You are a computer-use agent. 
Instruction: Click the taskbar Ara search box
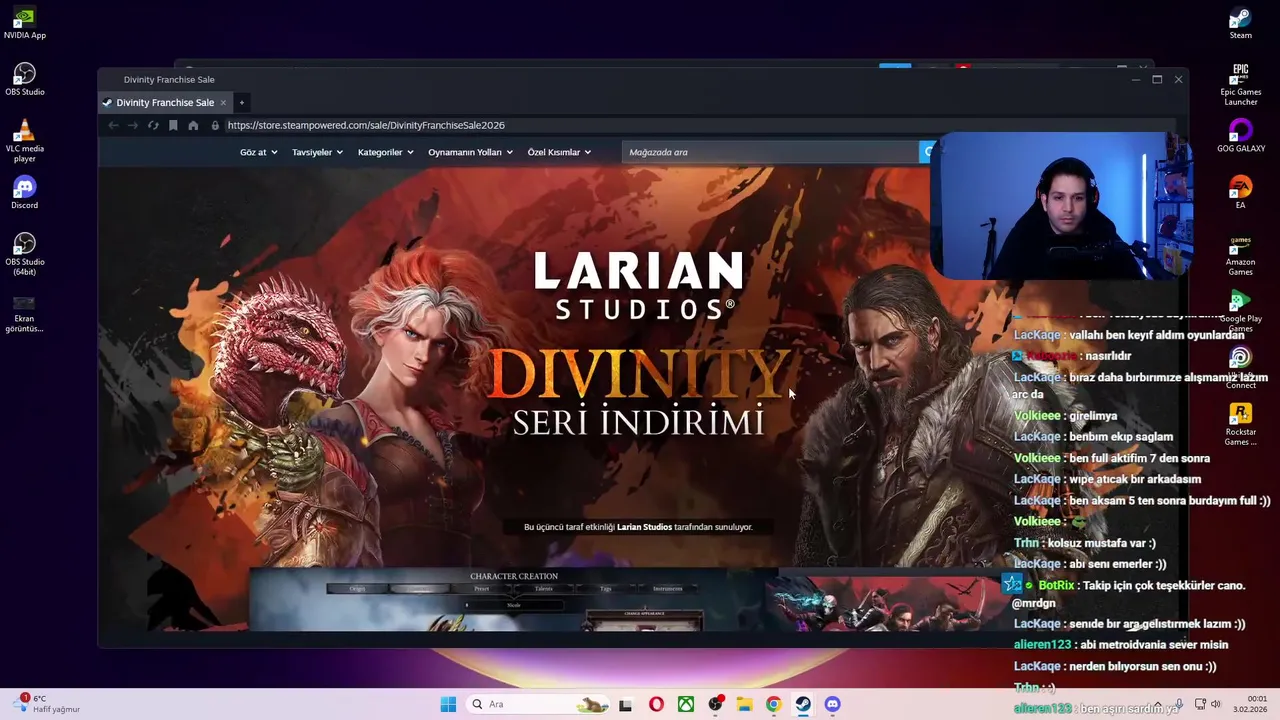pyautogui.click(x=539, y=704)
